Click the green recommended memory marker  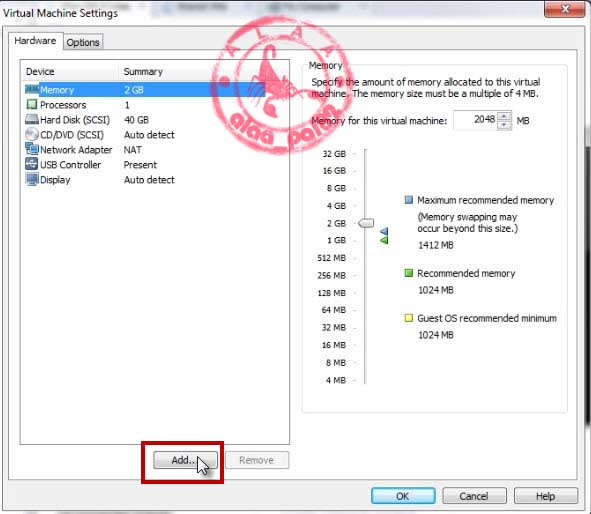384,240
